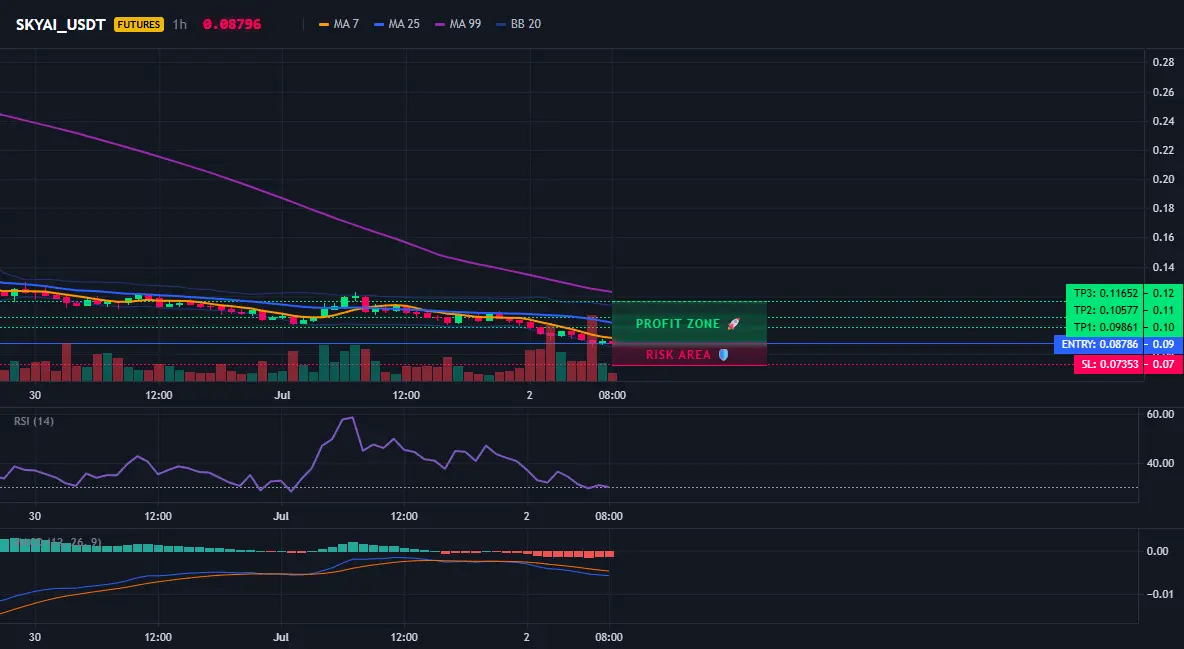Viewport: 1184px width, 649px height.
Task: Click the TP3: 0.11652 price tag
Action: coord(1105,293)
